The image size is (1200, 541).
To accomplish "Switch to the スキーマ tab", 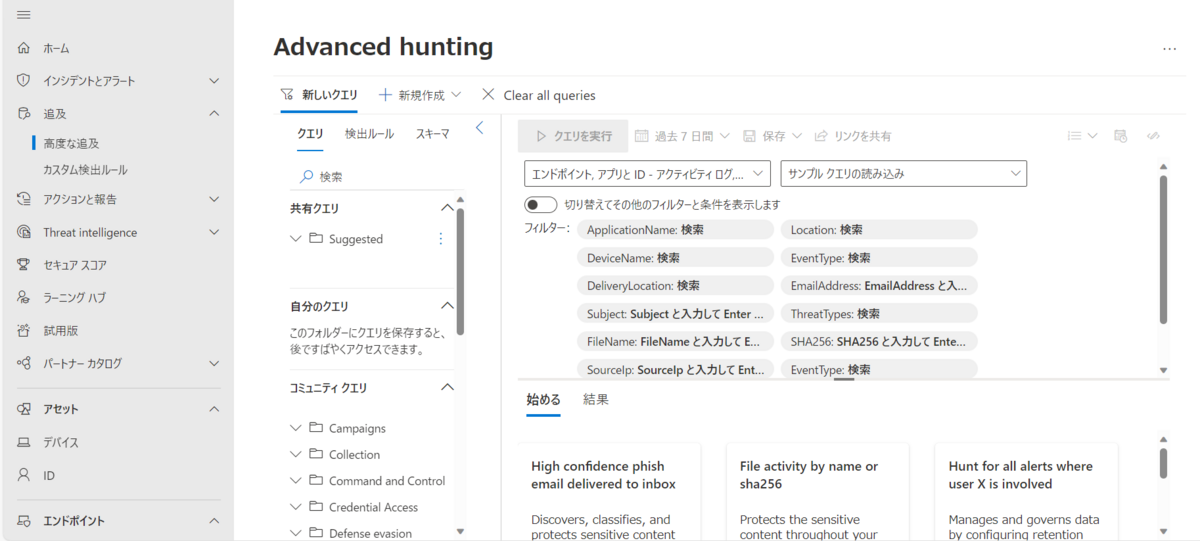I will click(x=432, y=134).
